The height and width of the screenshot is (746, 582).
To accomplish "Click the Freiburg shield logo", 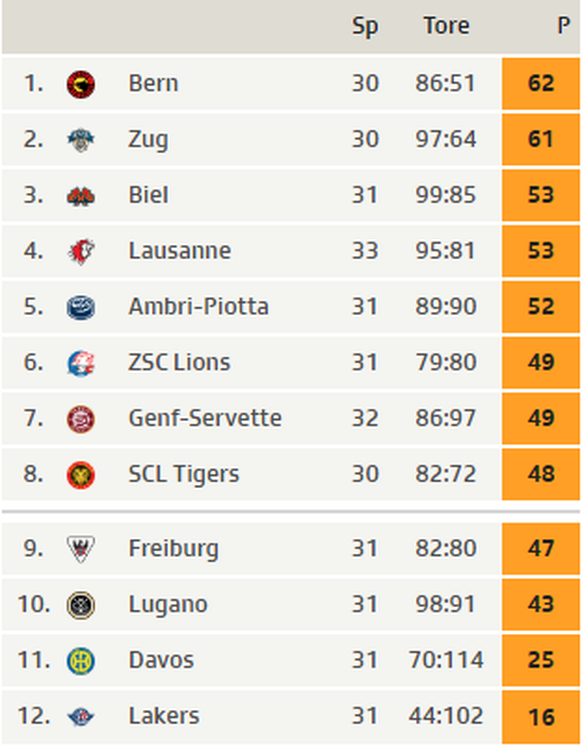I will coord(81,549).
